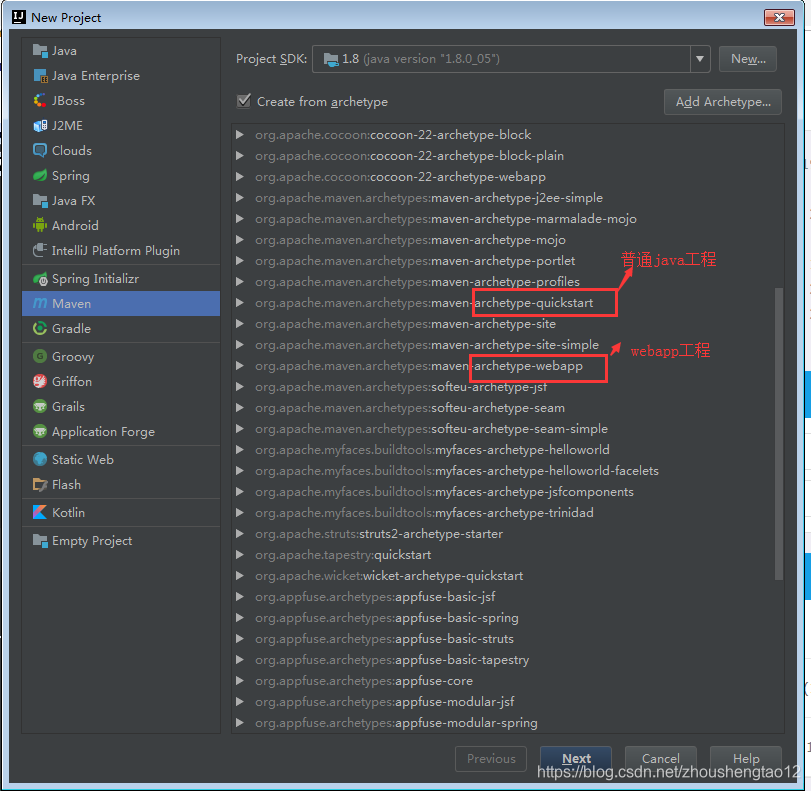
Task: Select the Gradle icon
Action: click(x=40, y=329)
